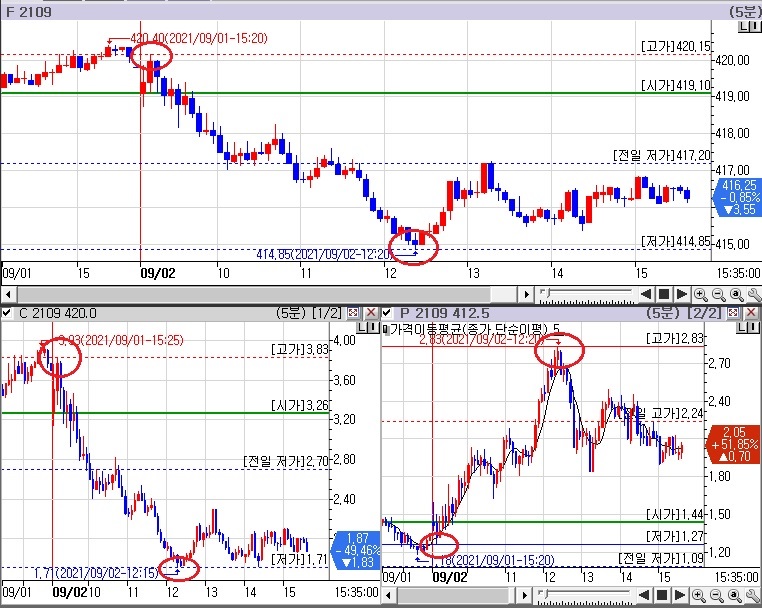Click step-forward triangle in F 2109 chart toolbar
This screenshot has height=608, width=762.
pos(681,294)
